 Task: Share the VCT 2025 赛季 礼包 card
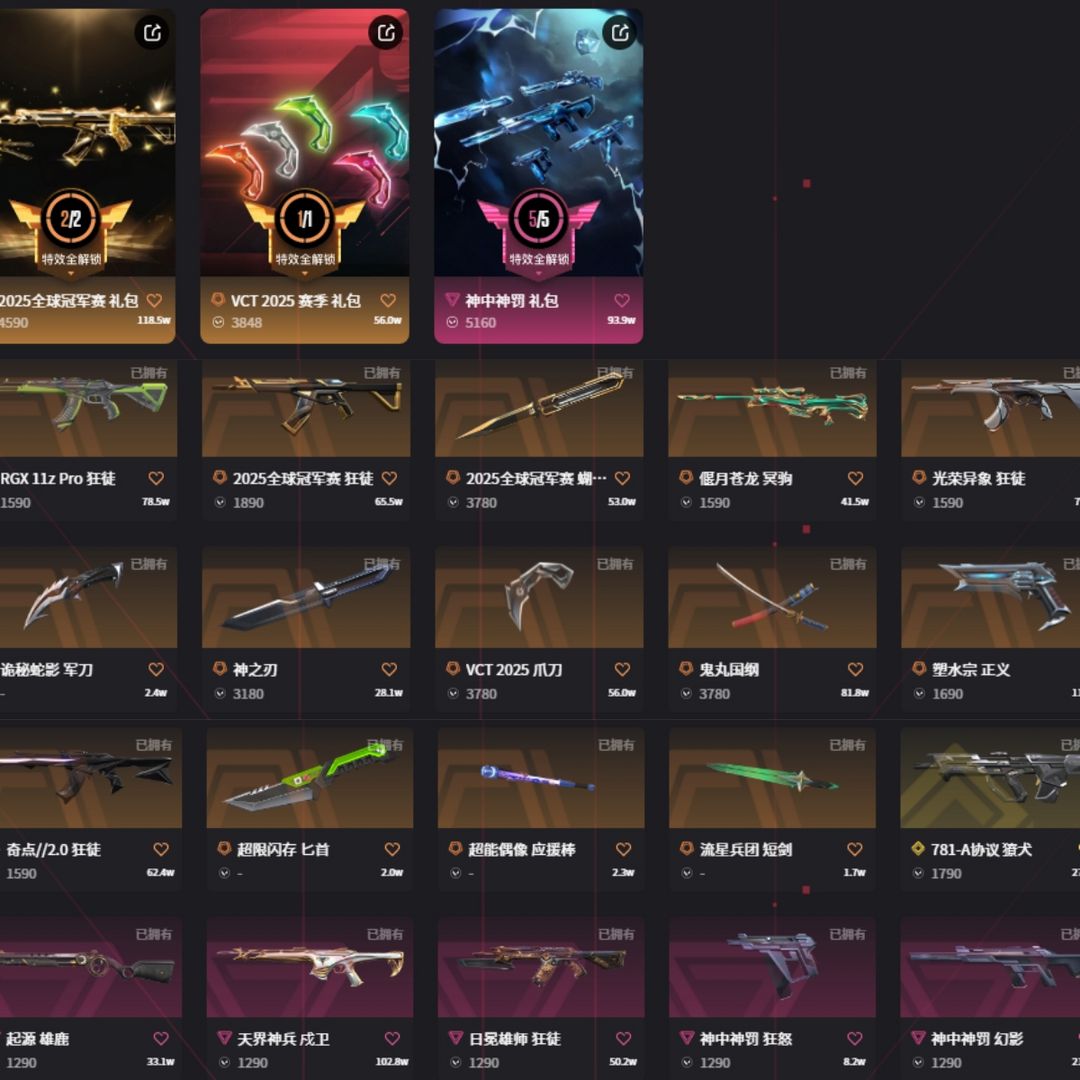(386, 32)
